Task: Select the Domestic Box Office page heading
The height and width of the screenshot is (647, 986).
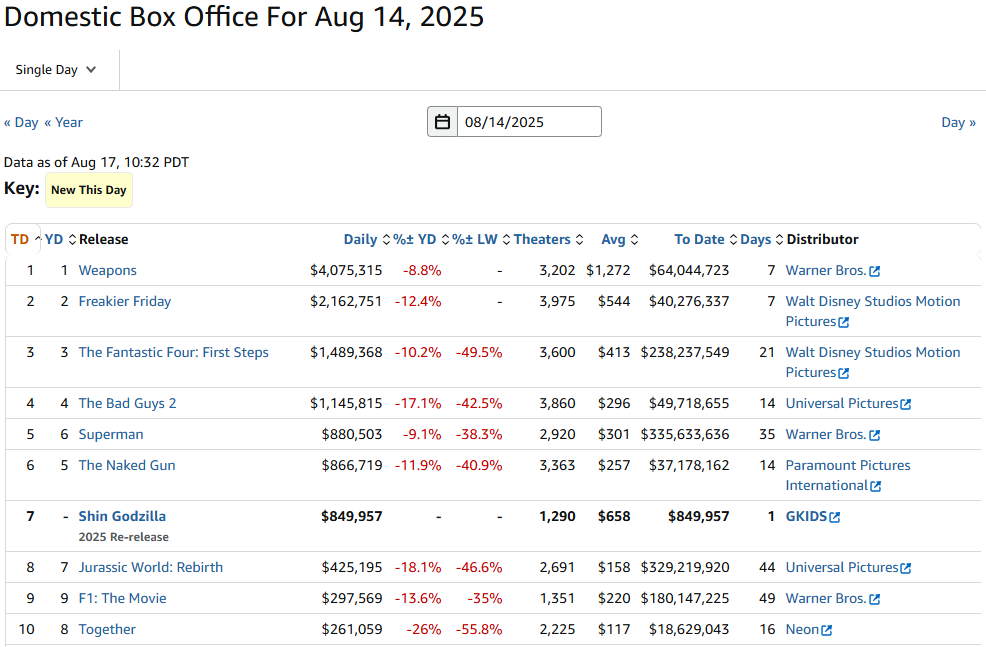Action: [244, 17]
